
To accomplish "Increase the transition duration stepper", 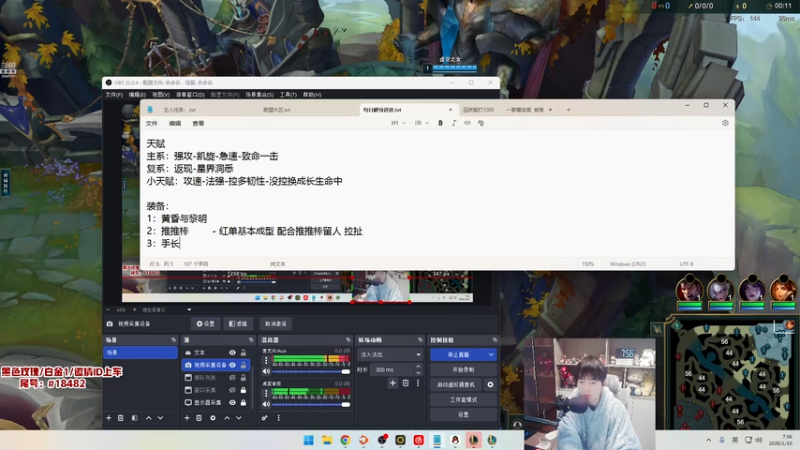I will pos(418,366).
